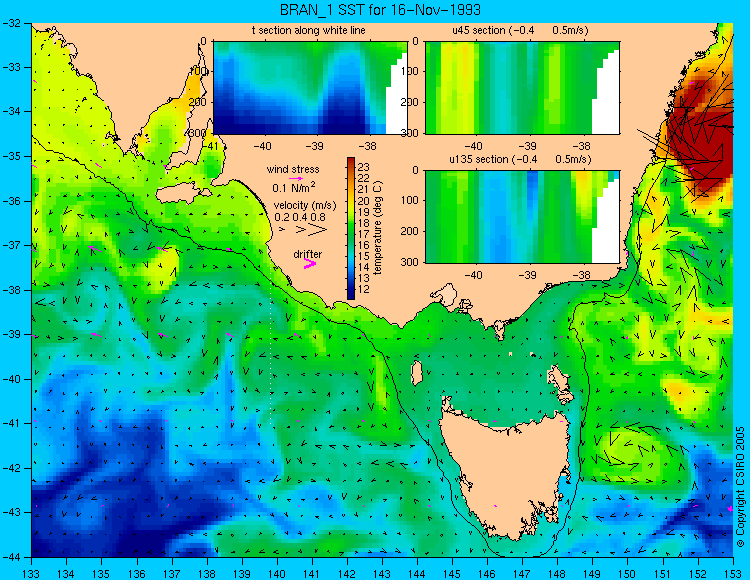Click longitude axis label '144'
The image size is (750, 580).
click(417, 574)
